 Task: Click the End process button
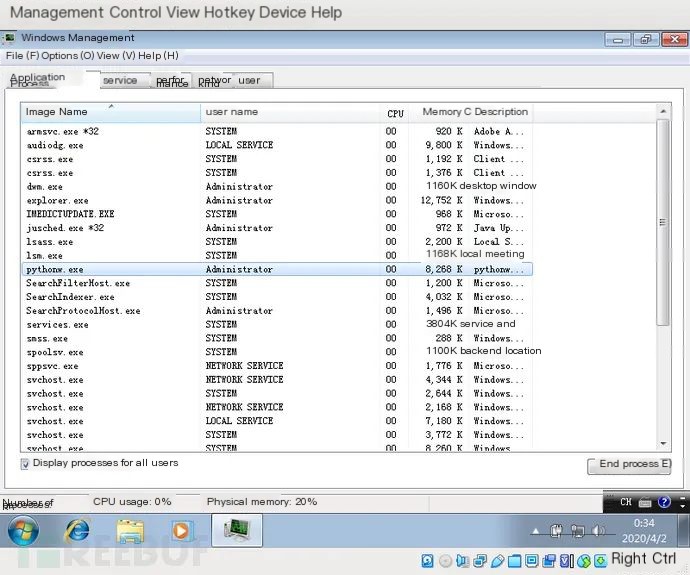pyautogui.click(x=629, y=465)
